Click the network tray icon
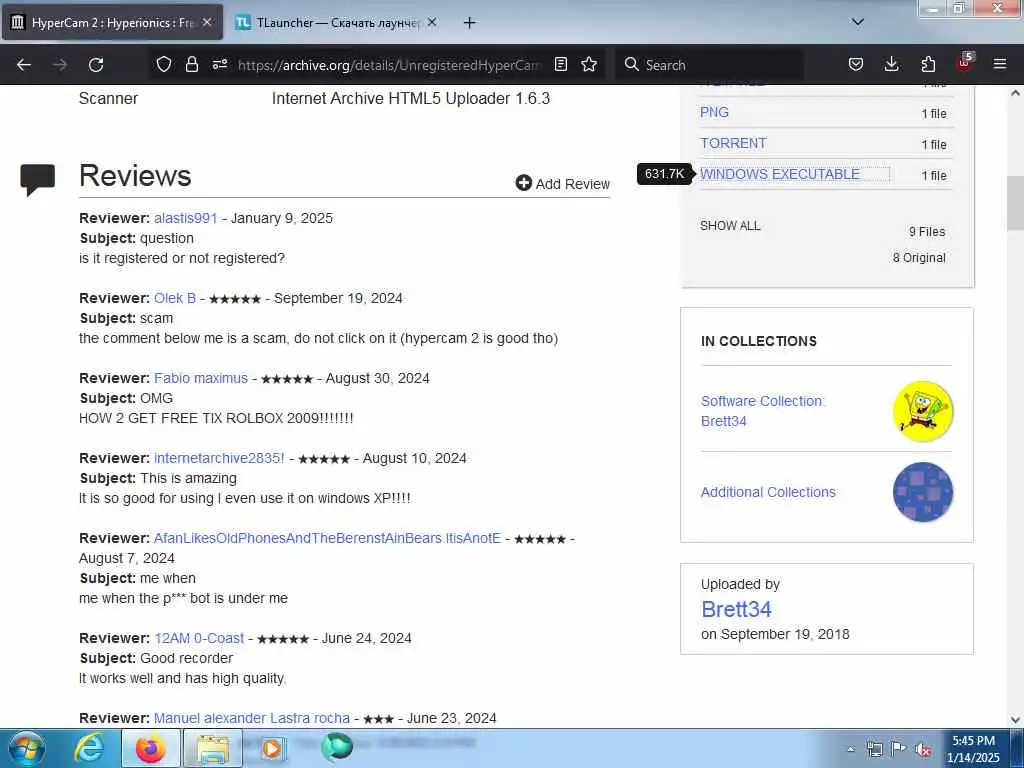 (874, 749)
